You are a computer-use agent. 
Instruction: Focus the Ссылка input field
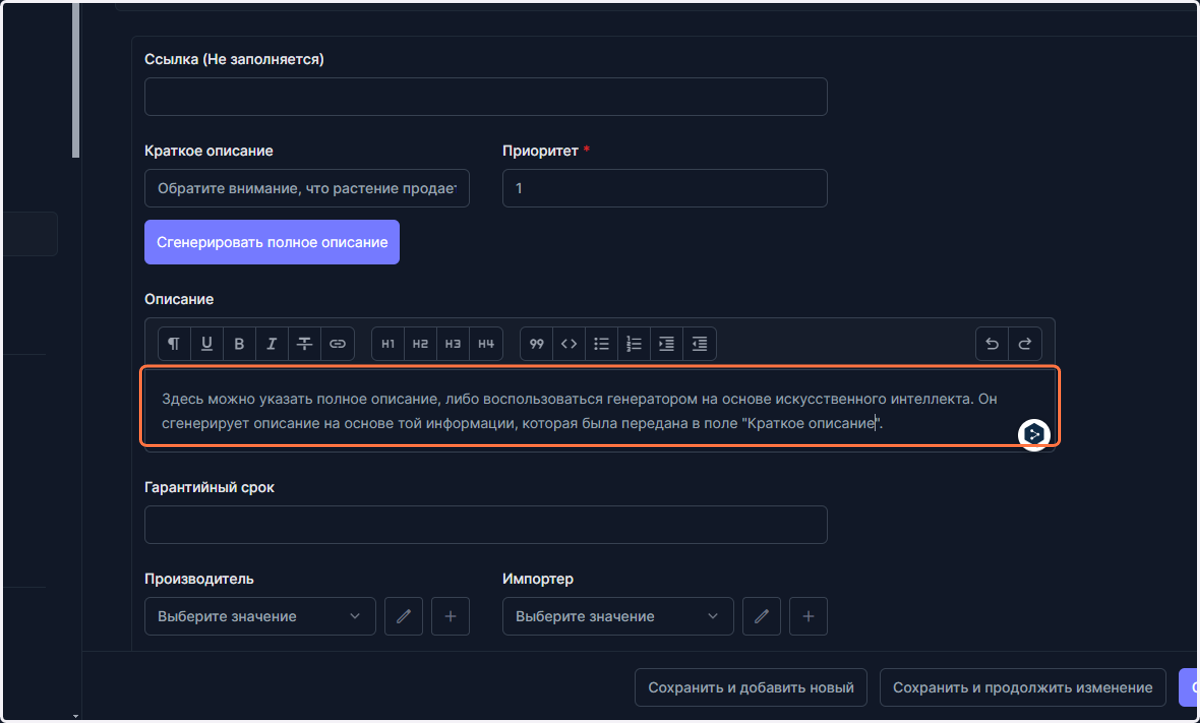coord(486,97)
